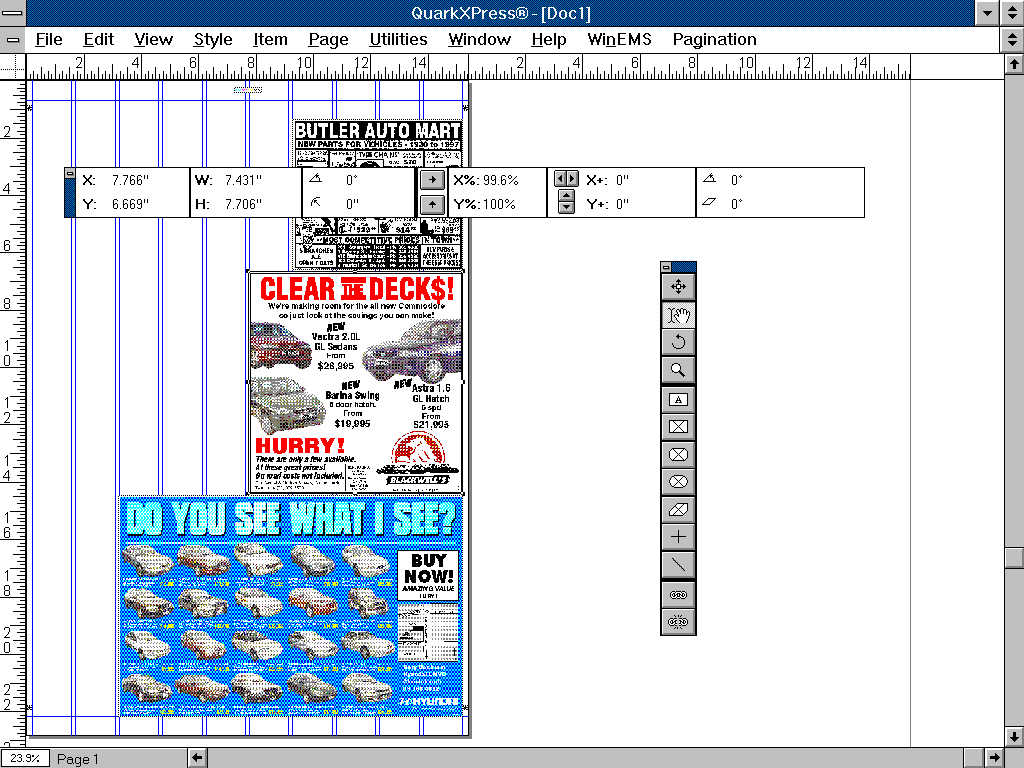Open the Item menu

coord(270,40)
